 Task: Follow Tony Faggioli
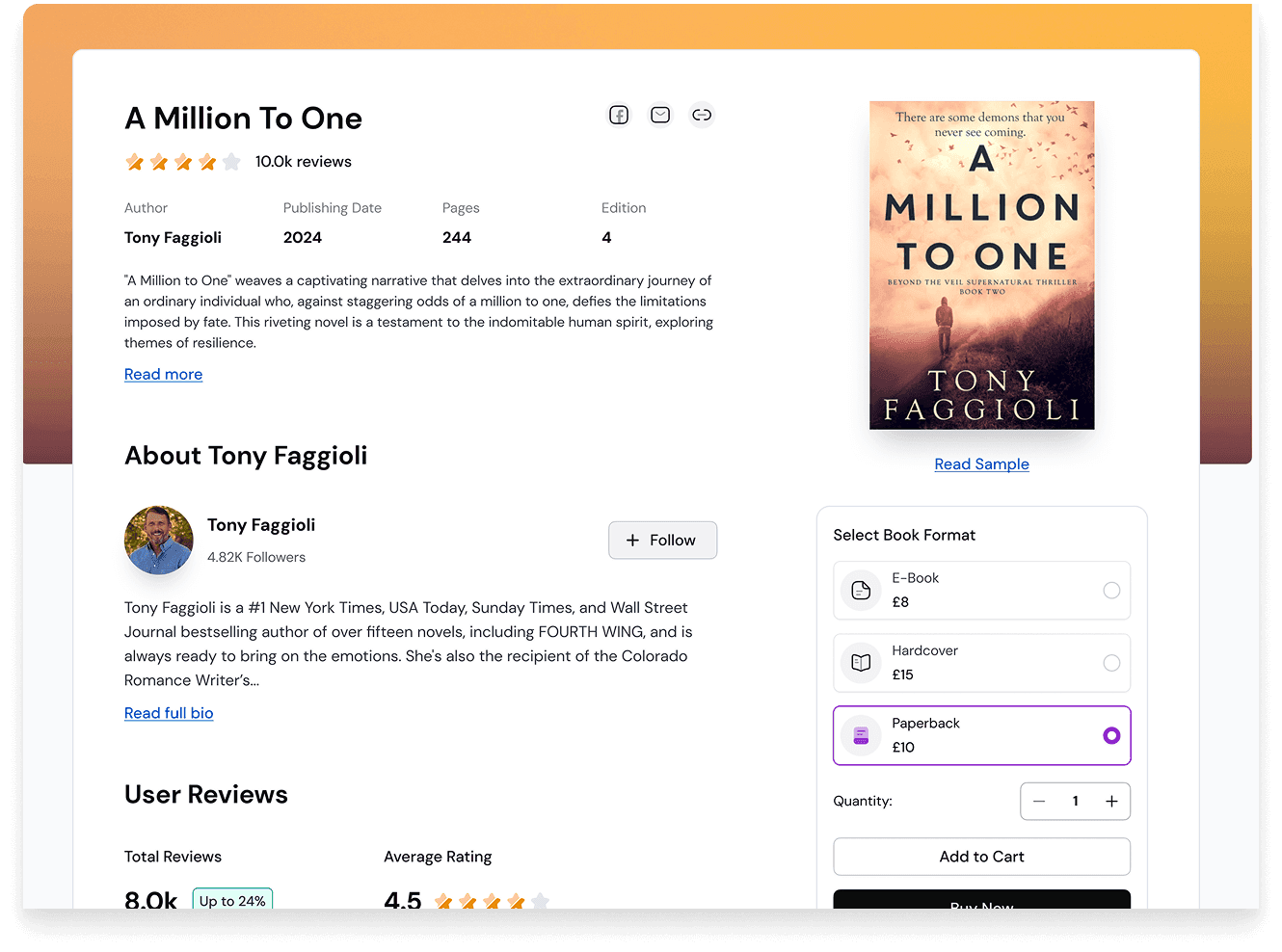[662, 541]
